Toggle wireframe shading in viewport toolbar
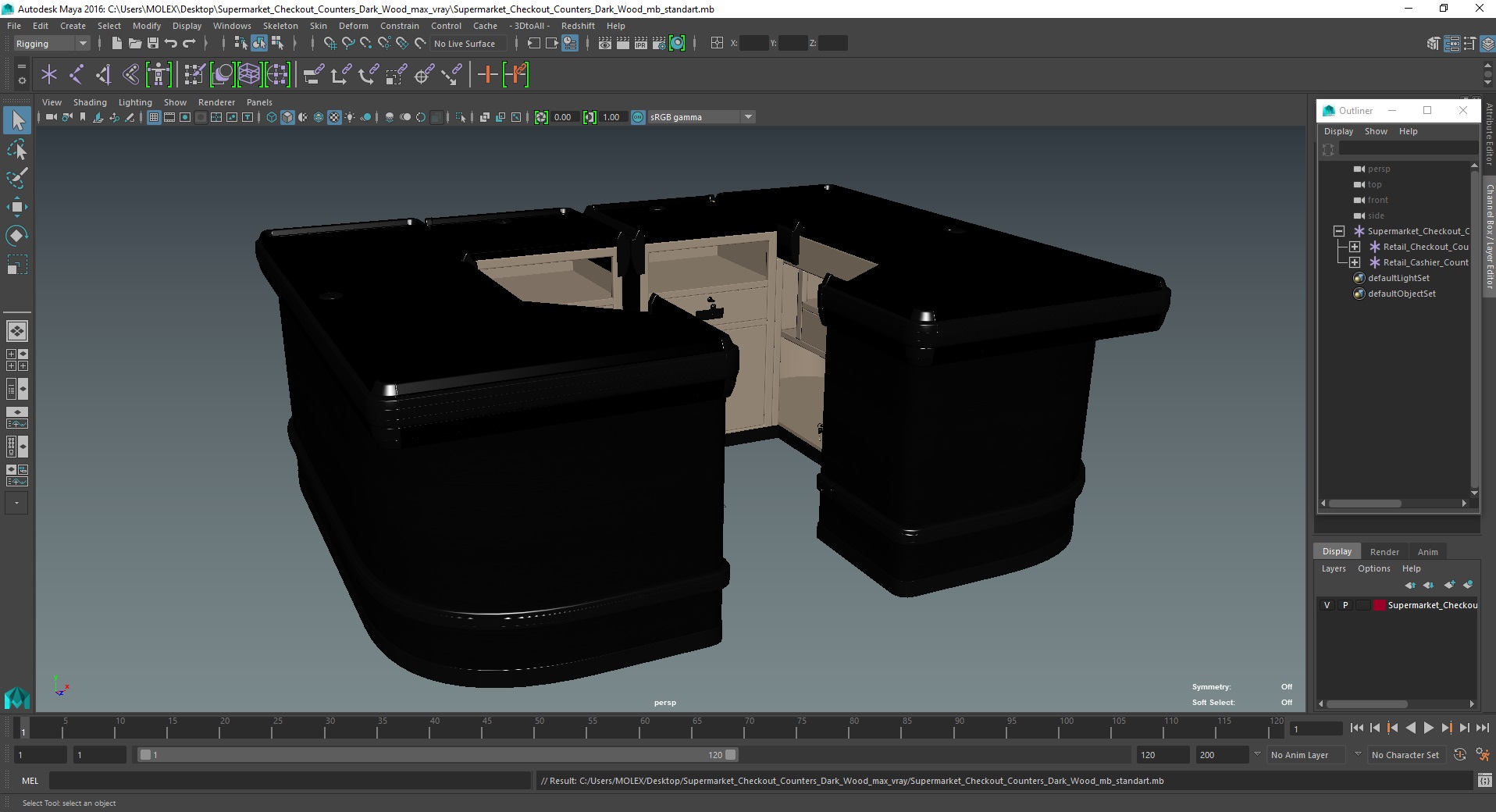 click(x=272, y=117)
